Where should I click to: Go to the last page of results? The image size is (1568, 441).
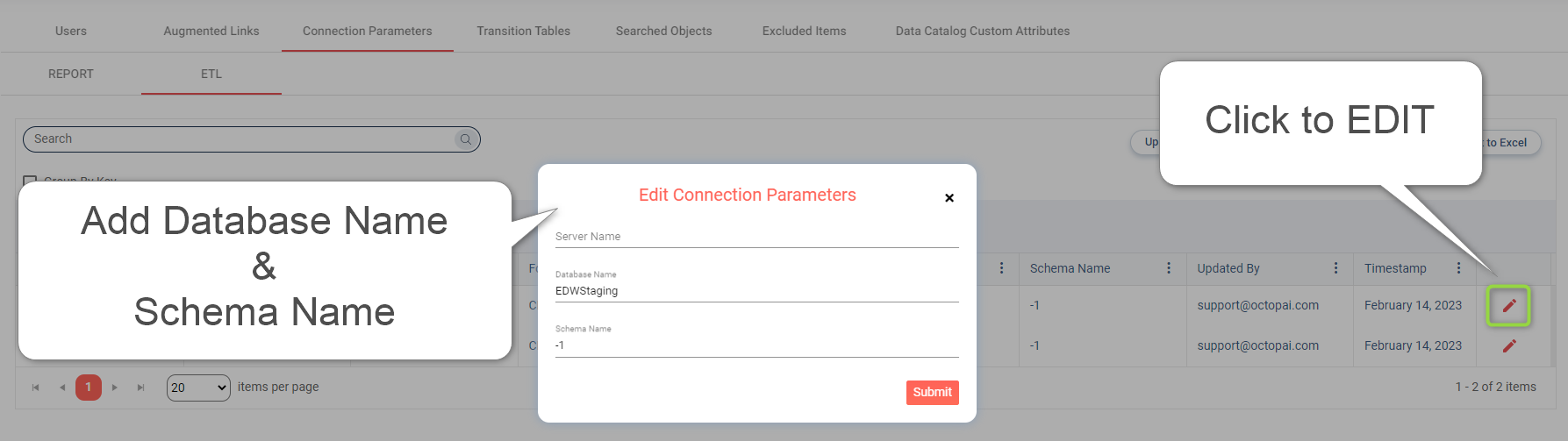point(140,388)
